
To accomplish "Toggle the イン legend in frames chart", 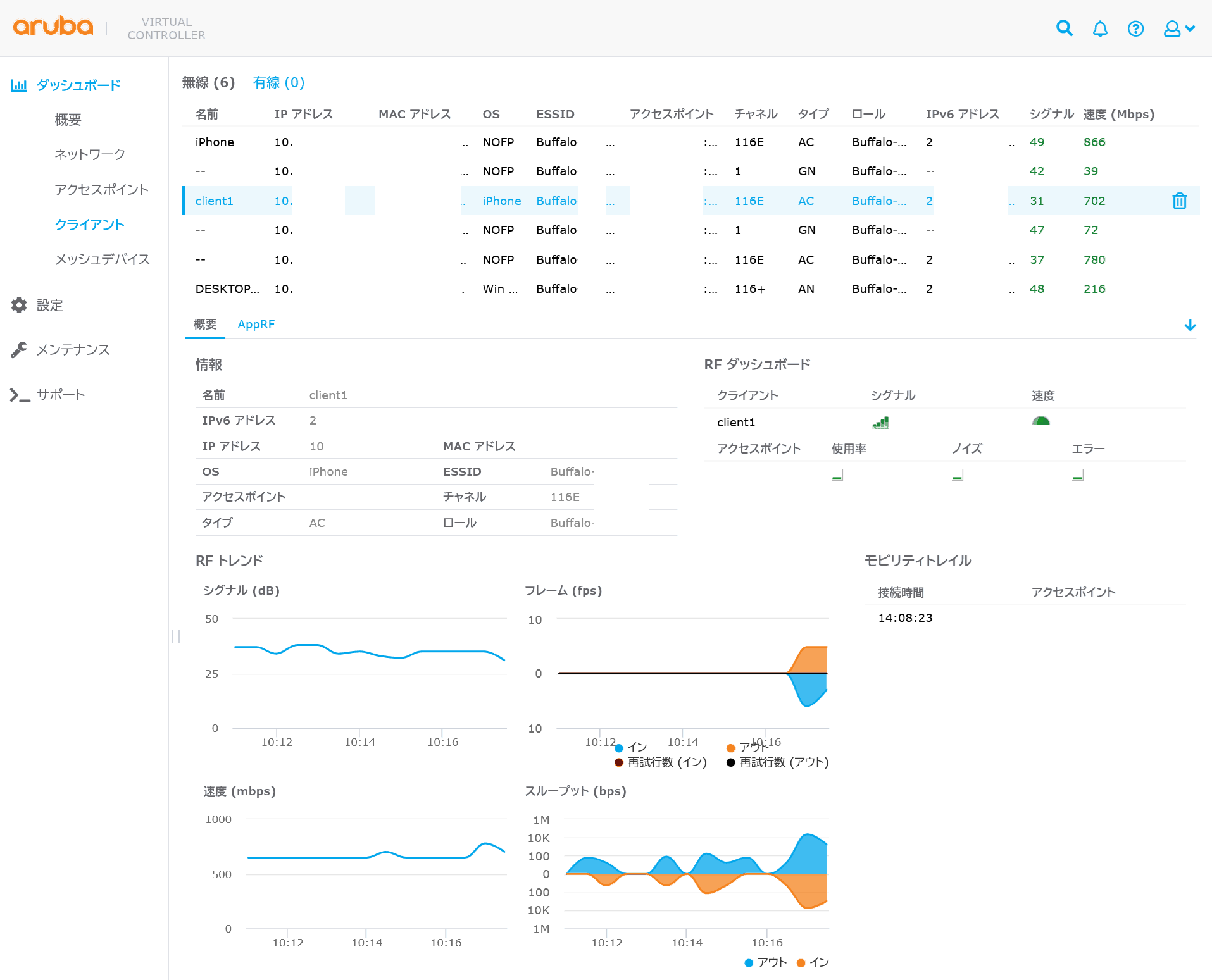I will (631, 748).
